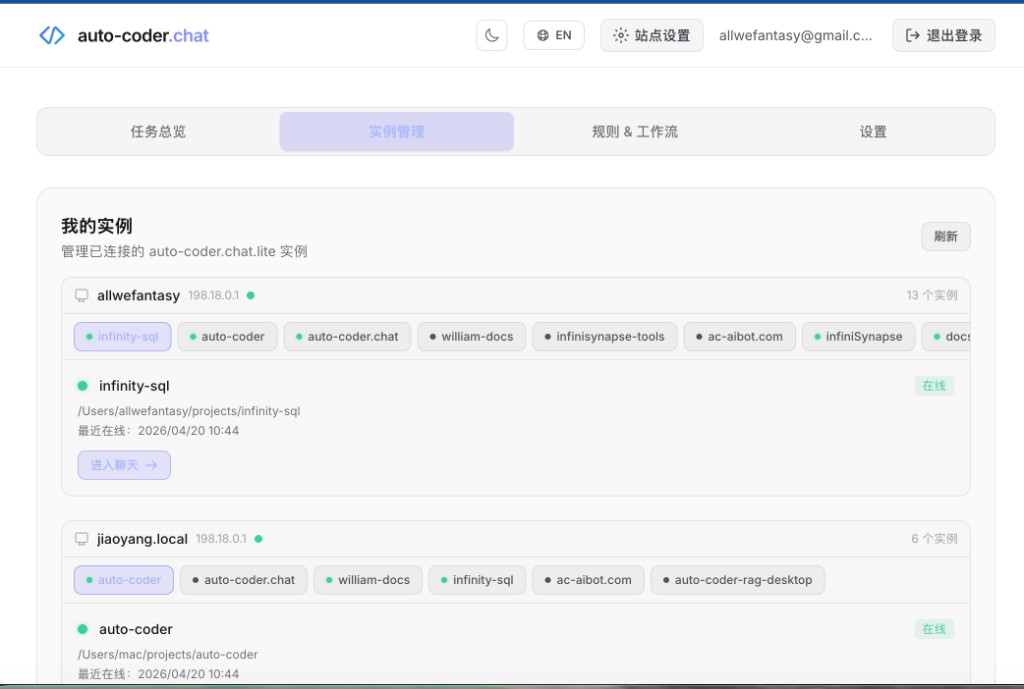
Task: Click the 我的实例 heading
Action: pos(97,226)
